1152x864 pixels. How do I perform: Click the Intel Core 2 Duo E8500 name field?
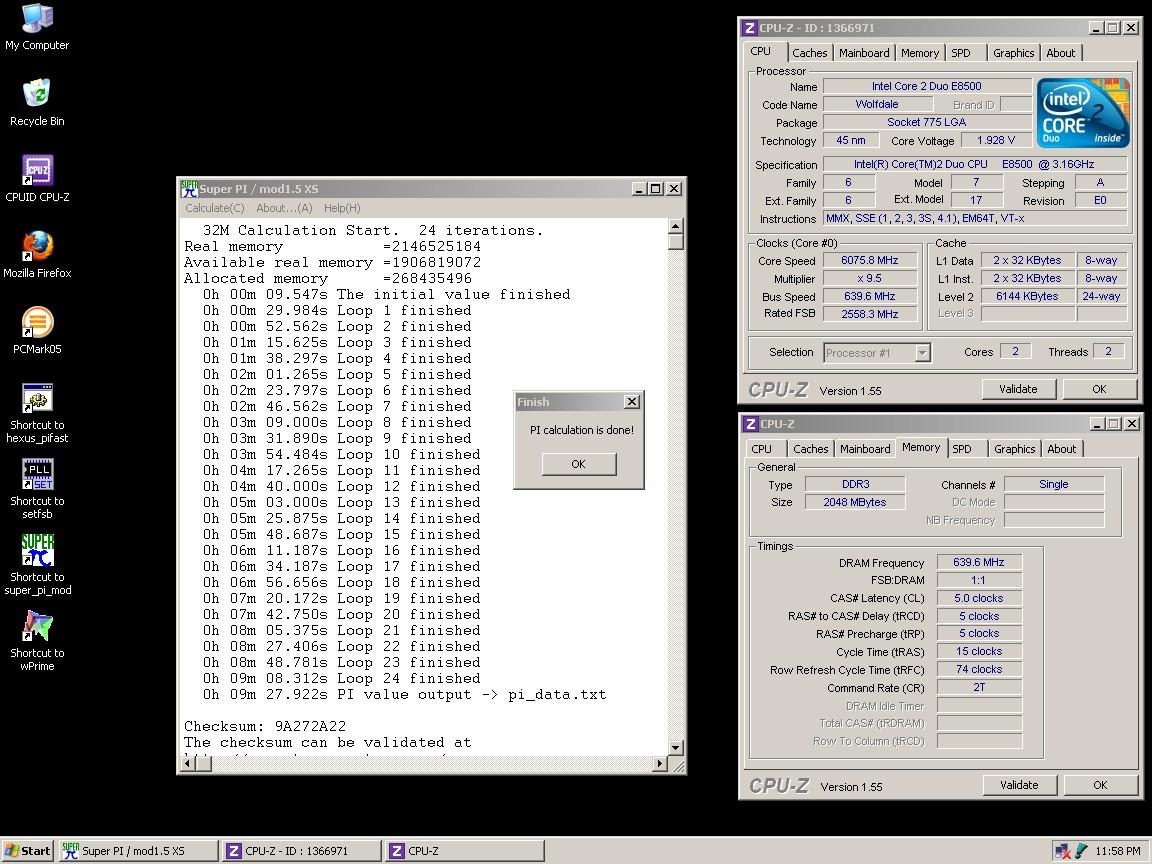tap(926, 86)
